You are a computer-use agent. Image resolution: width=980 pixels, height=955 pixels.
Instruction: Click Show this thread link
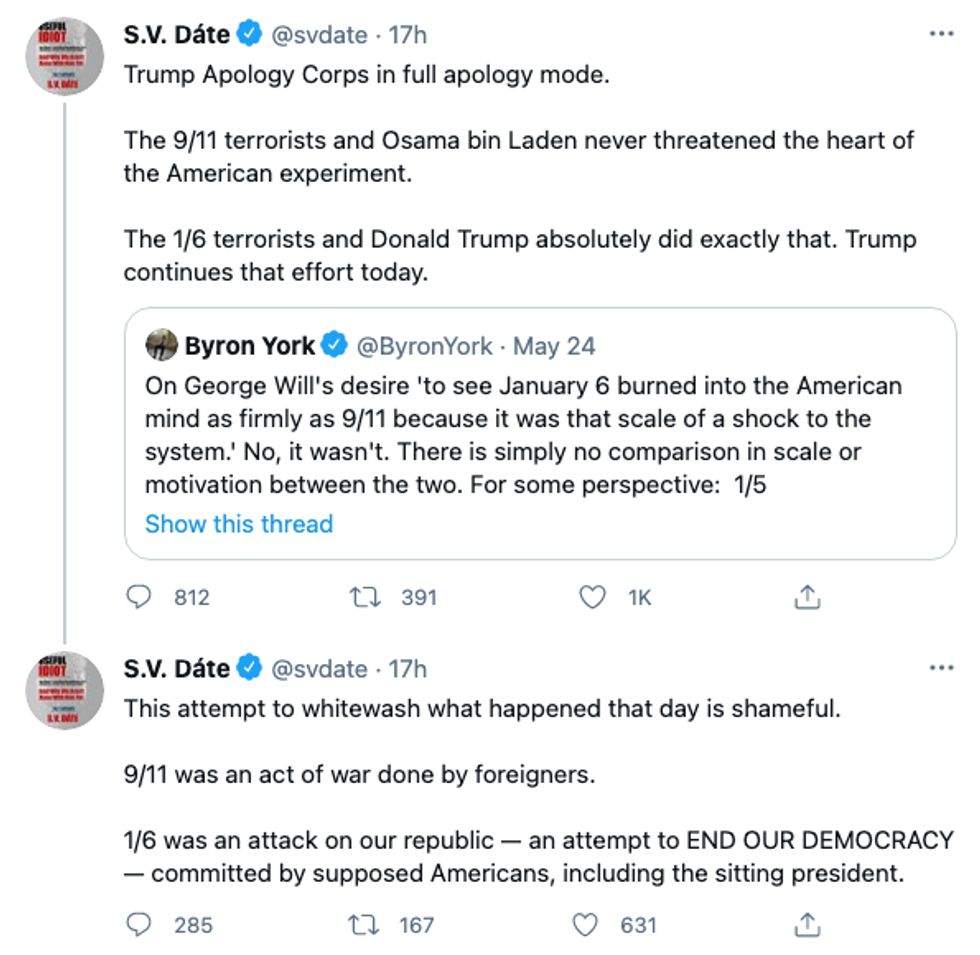pos(238,524)
